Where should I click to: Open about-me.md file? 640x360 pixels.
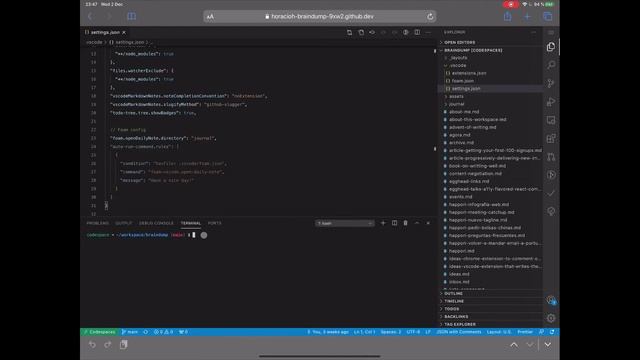tap(464, 111)
